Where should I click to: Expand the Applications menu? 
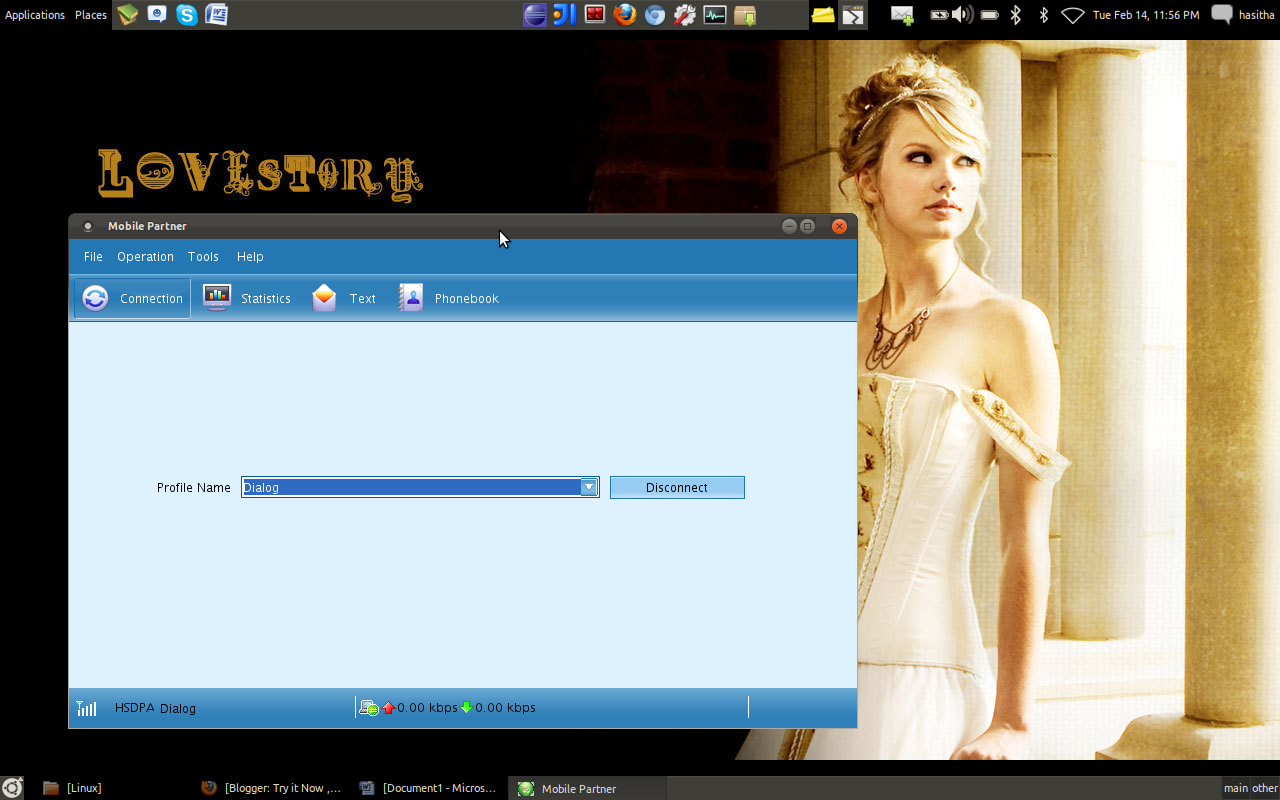pyautogui.click(x=35, y=14)
